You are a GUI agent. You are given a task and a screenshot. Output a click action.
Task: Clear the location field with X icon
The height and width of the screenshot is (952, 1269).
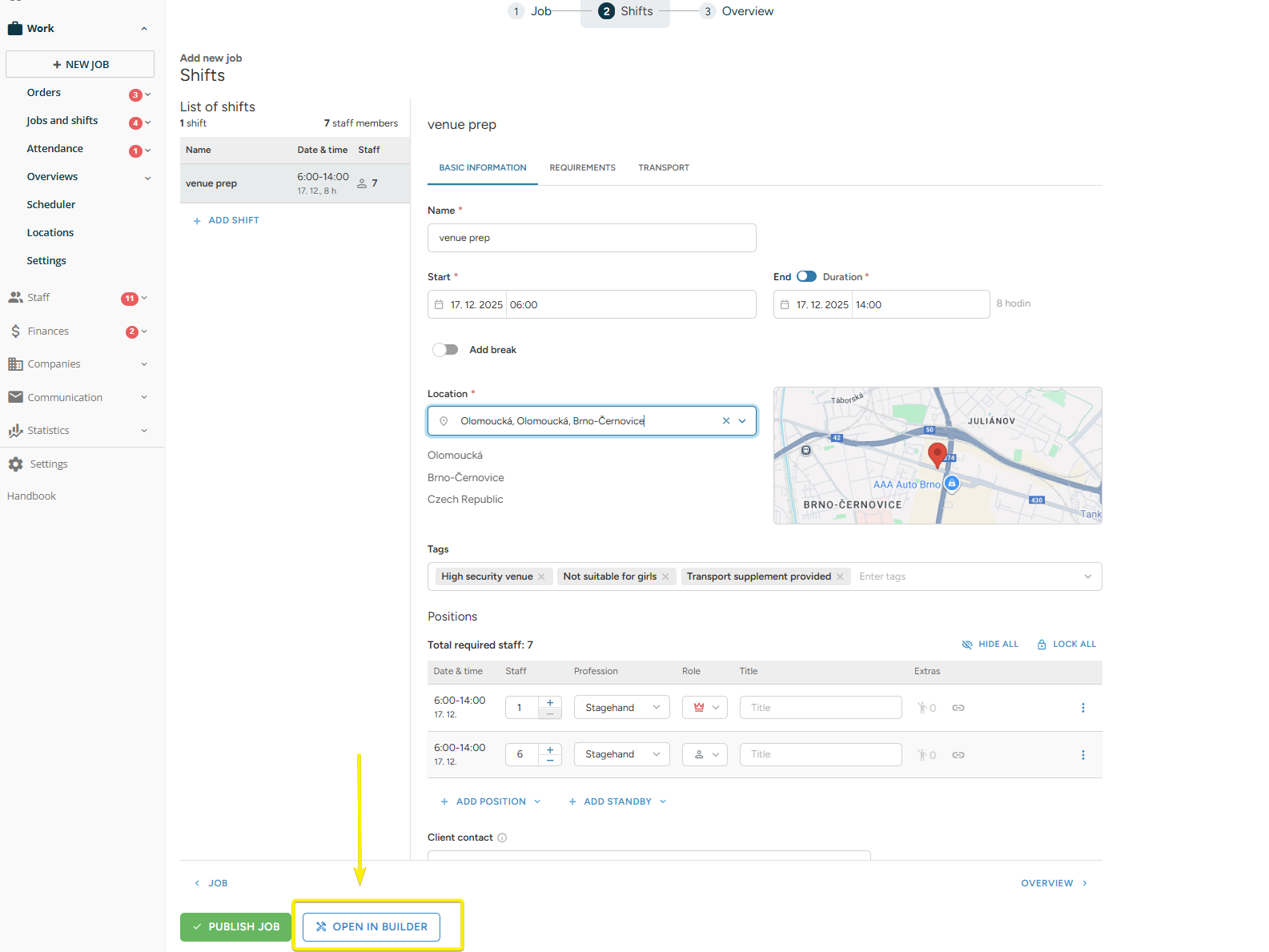pos(726,421)
